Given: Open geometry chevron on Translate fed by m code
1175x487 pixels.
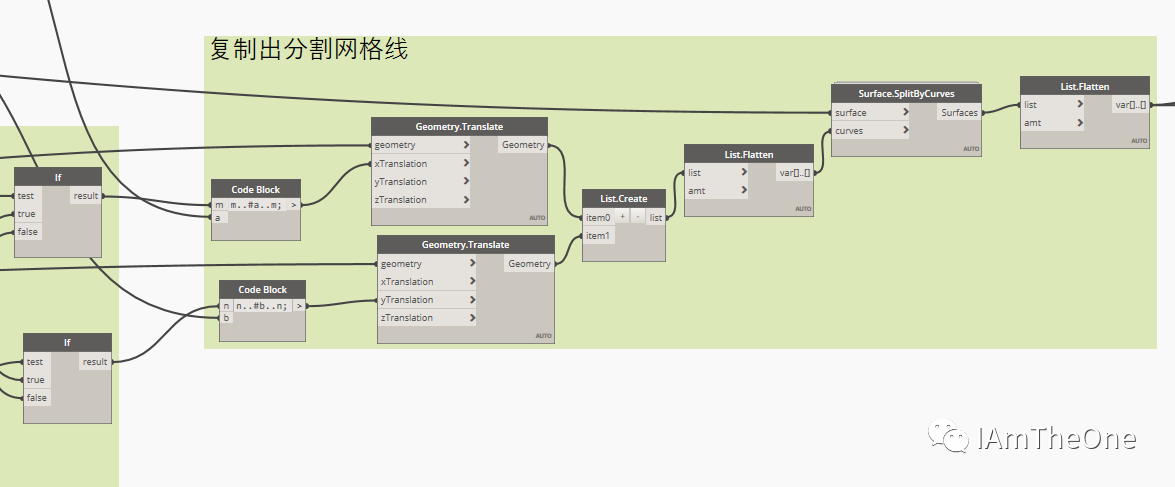Looking at the screenshot, I should click(x=466, y=145).
